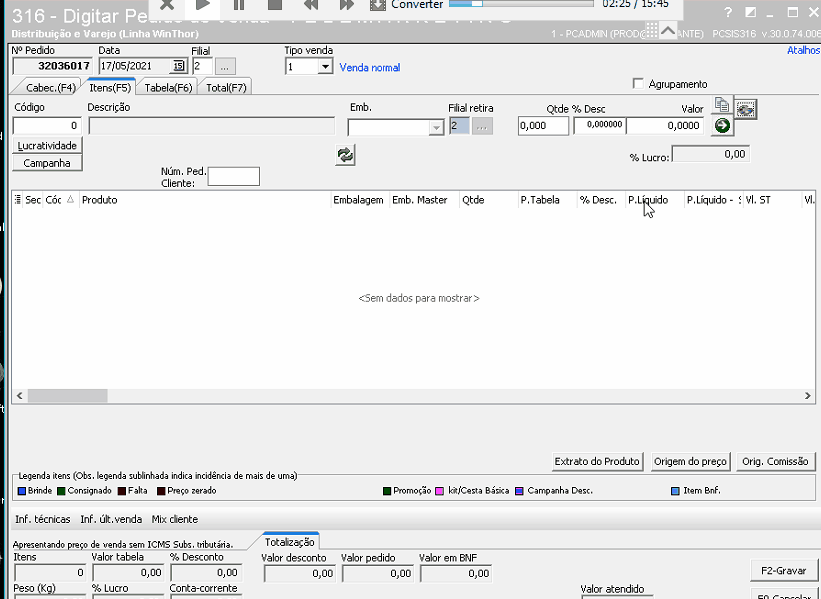Click the Converter download icon

click(378, 5)
